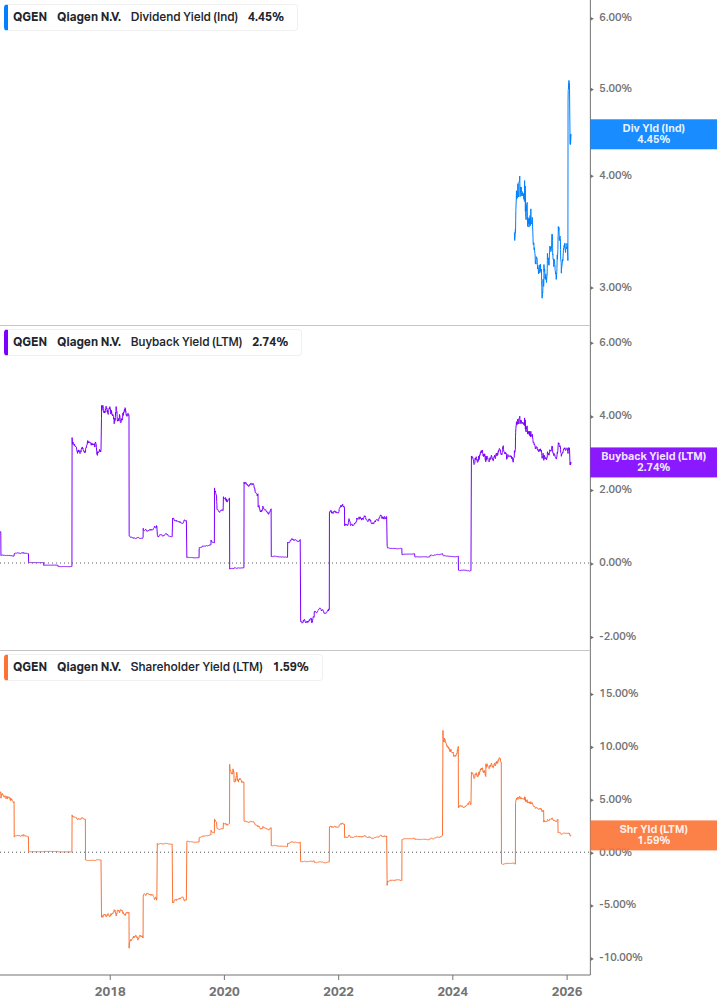This screenshot has width=717, height=1005.
Task: Click the 15.00% tick on shareholder yield axis
Action: coord(618,694)
